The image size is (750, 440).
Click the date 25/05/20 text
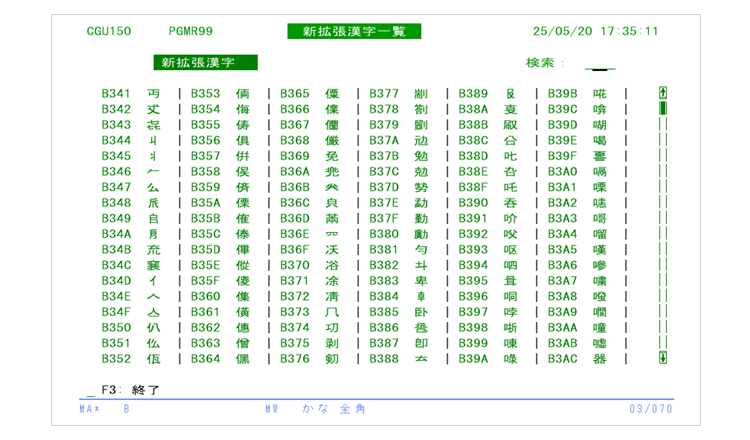[562, 31]
